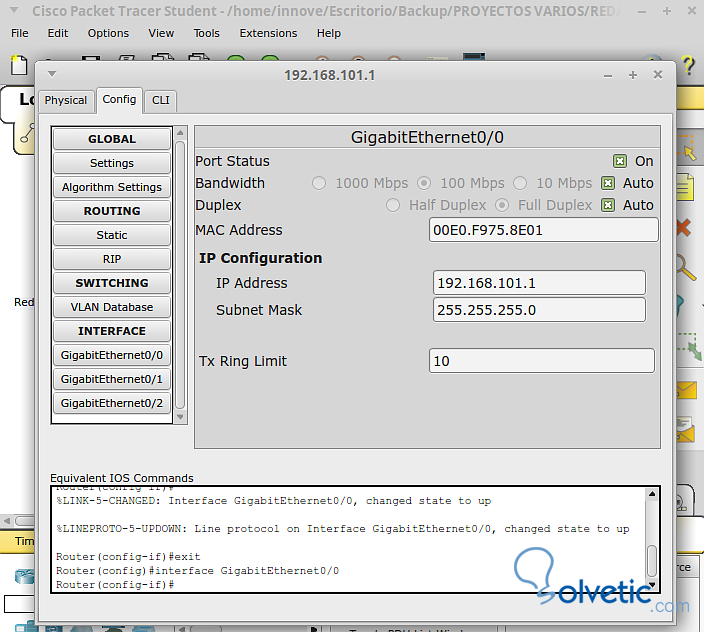
Task: Click 'Router(config)#interface GigabitEthernet0/0' line
Action: [197, 571]
